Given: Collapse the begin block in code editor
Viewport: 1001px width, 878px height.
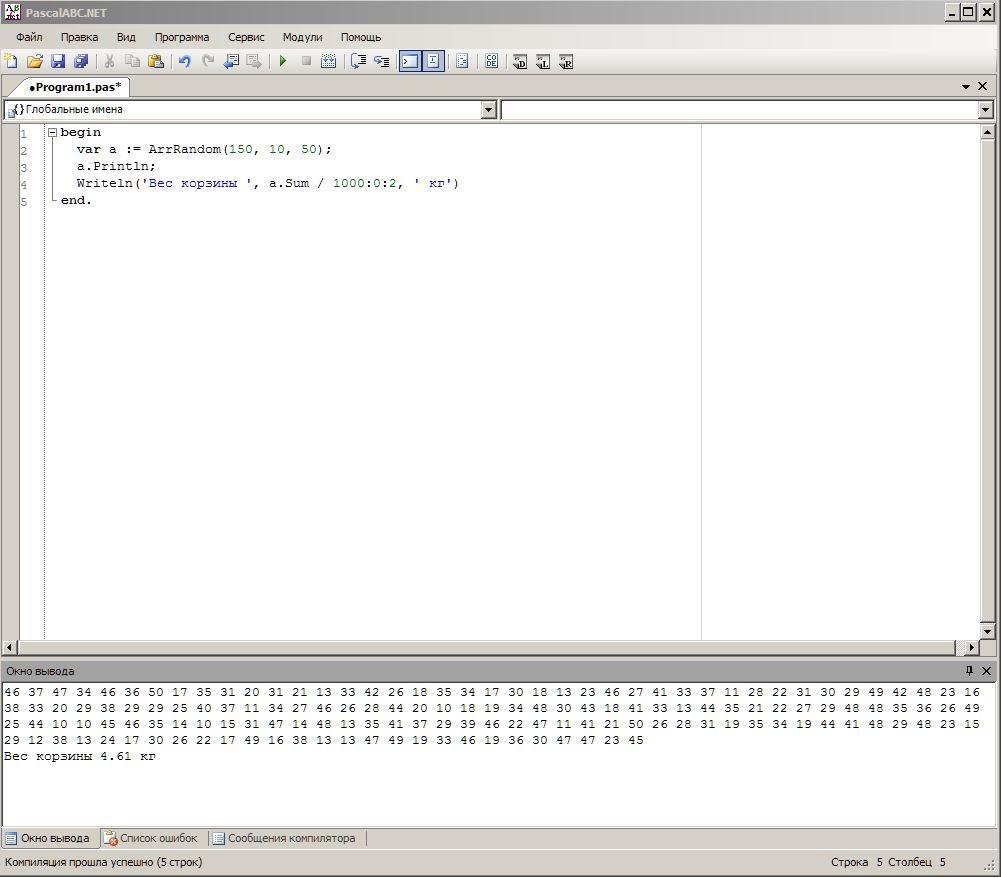Looking at the screenshot, I should pos(52,132).
